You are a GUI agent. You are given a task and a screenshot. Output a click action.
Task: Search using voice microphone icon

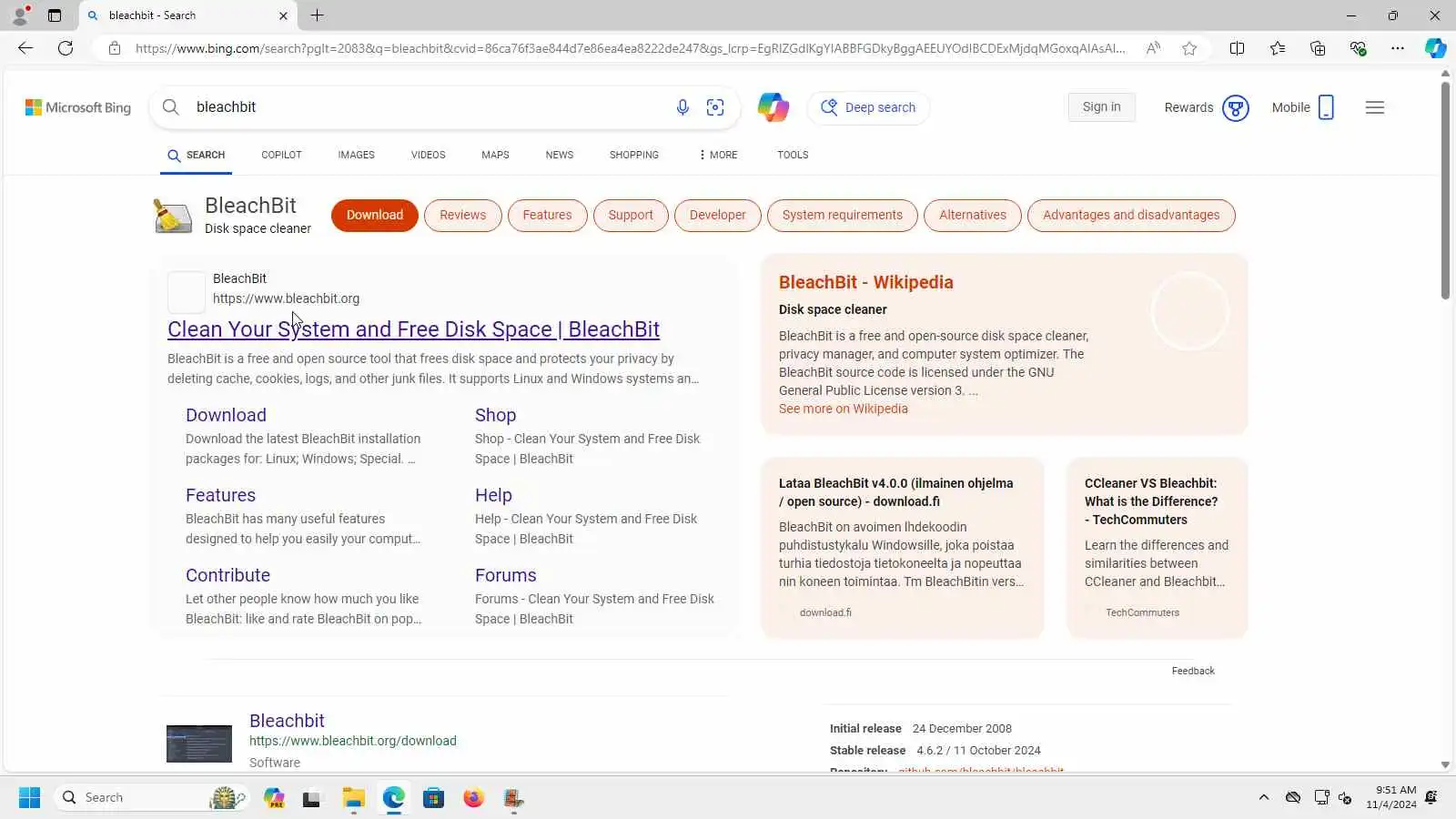tap(682, 107)
